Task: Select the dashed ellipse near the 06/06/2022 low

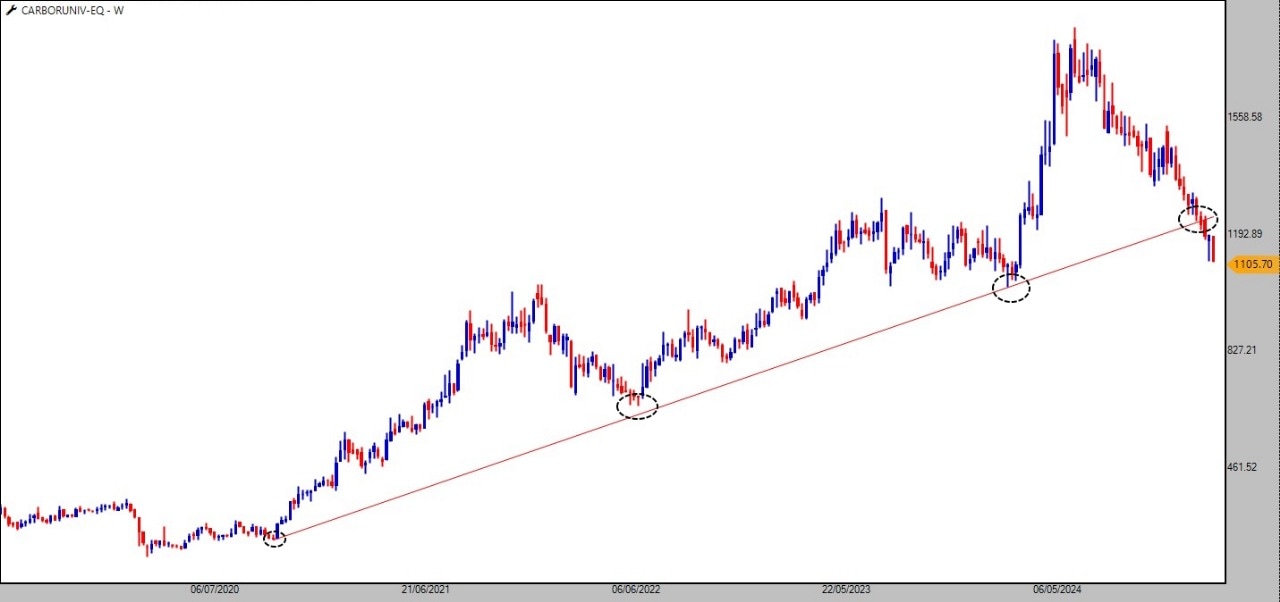Action: pos(637,405)
